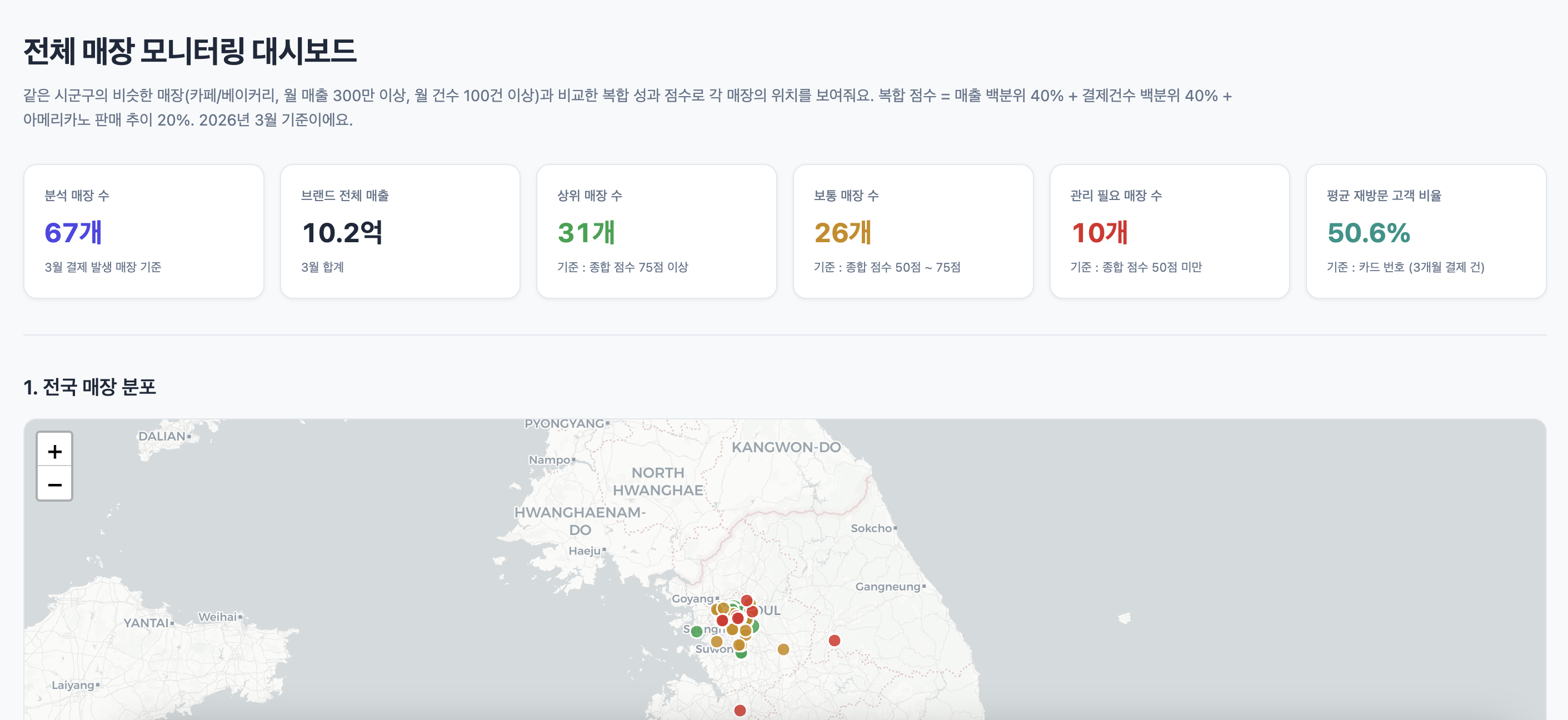
Task: Click the YANTAI label on the map
Action: tap(146, 623)
